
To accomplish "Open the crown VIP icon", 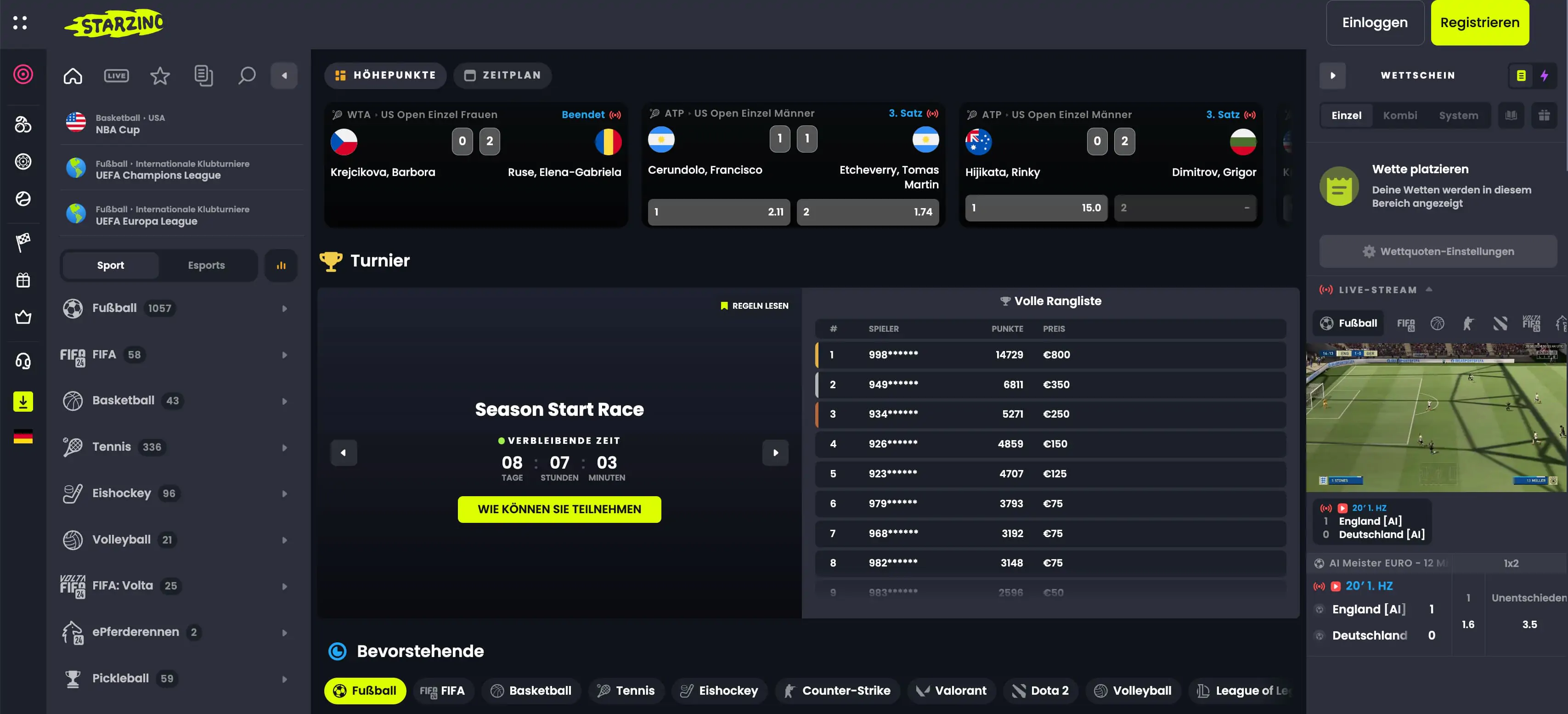I will [23, 317].
